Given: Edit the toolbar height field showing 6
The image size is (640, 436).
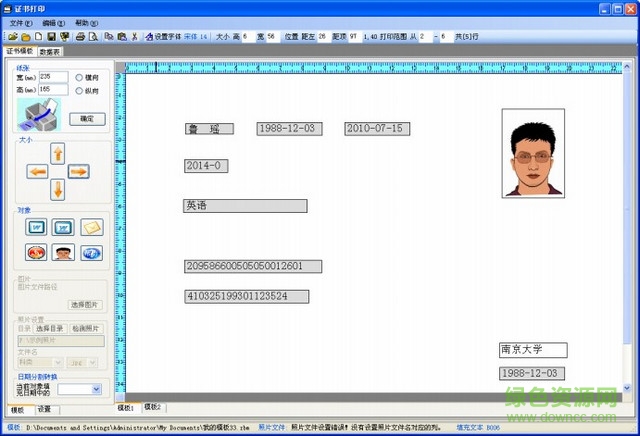Looking at the screenshot, I should click(x=248, y=37).
